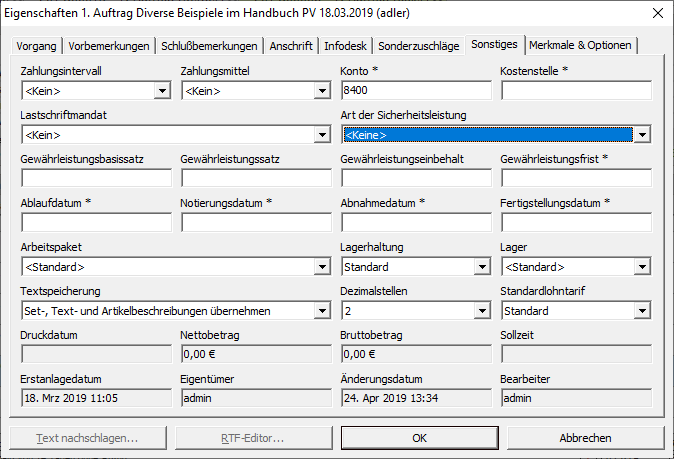674x459 pixels.
Task: Expand the Art der Sicherheitsleistung dropdown
Action: [642, 135]
